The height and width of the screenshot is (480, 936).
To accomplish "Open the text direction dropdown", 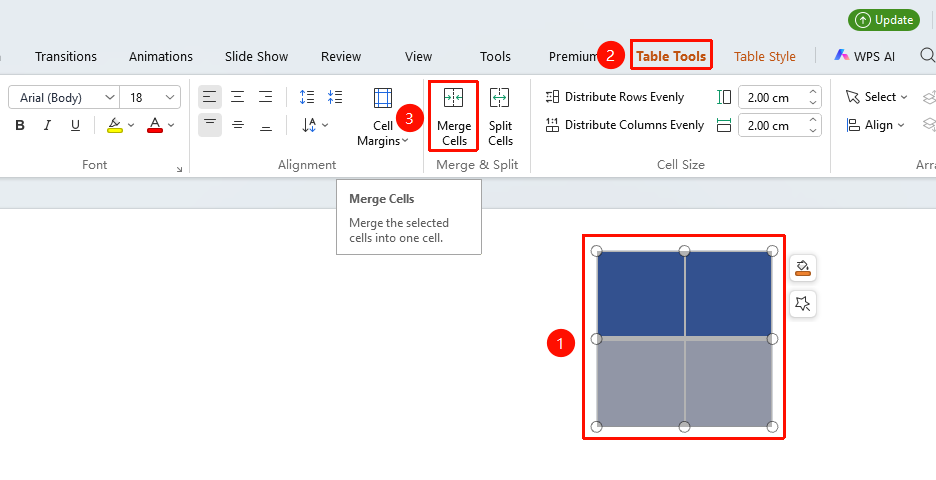I will pos(315,125).
